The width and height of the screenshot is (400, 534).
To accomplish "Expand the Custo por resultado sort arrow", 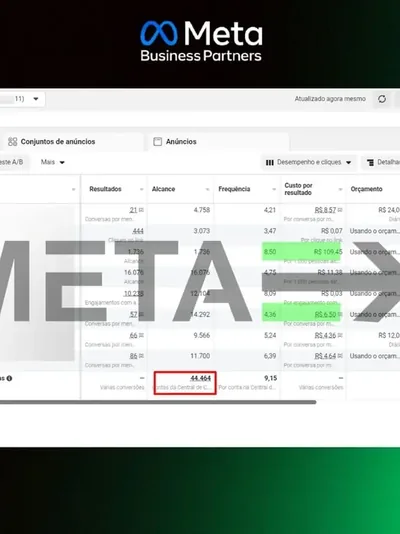I will coord(340,189).
